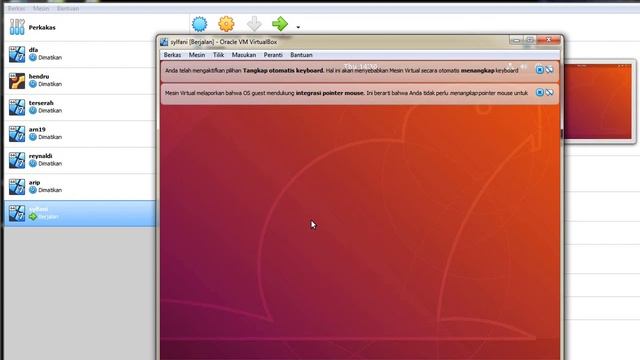Click the integrasi pointer mouse notification text
The width and height of the screenshot is (640, 360).
coord(330,93)
